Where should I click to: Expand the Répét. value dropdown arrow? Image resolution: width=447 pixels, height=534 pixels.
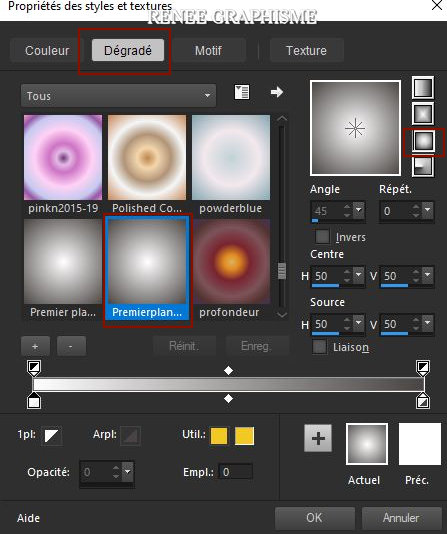pyautogui.click(x=428, y=210)
